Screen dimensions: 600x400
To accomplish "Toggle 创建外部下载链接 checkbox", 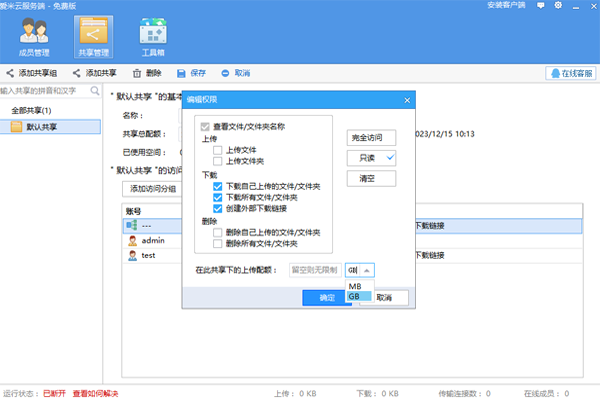I will 217,208.
